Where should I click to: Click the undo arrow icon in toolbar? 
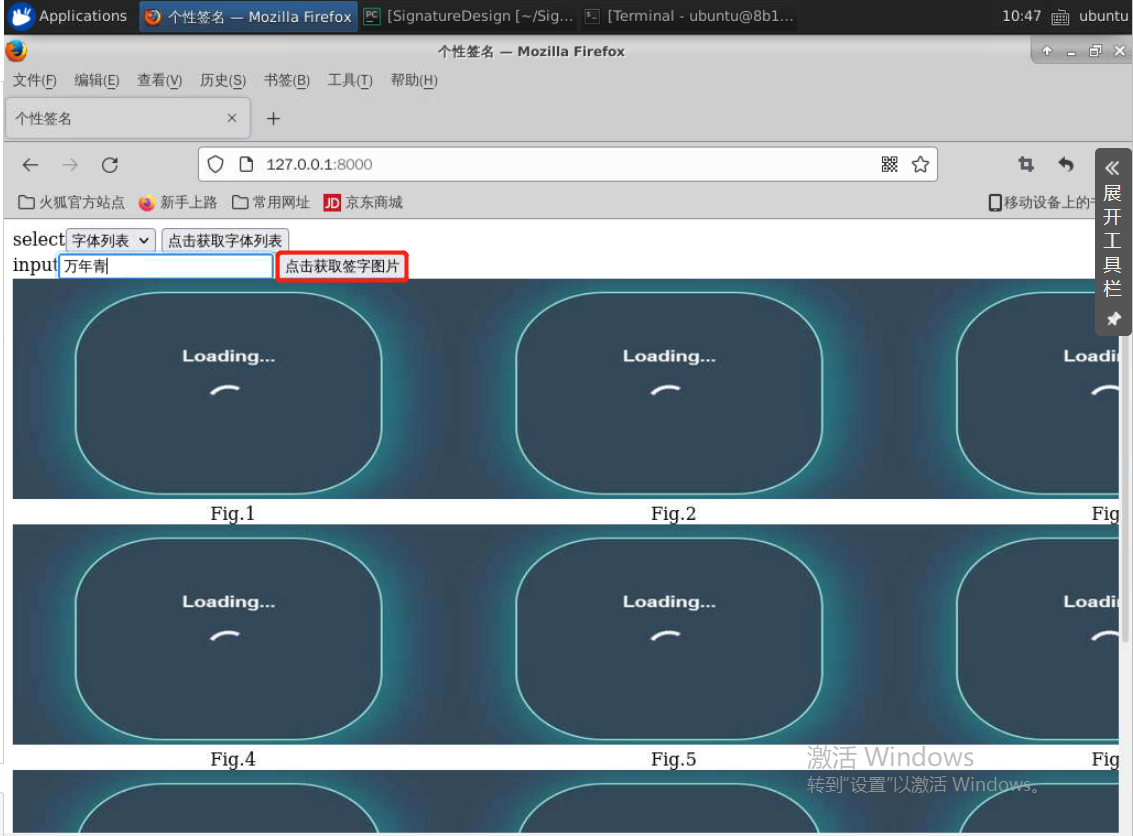1066,165
